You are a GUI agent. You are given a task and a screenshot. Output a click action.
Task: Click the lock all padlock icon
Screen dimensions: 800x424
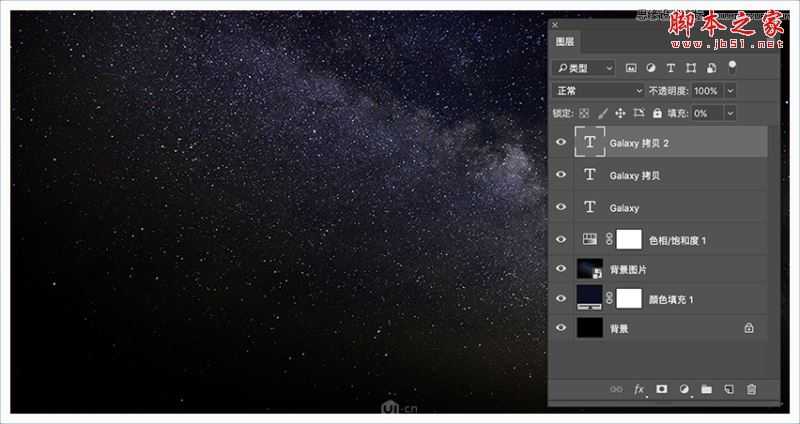pos(657,113)
